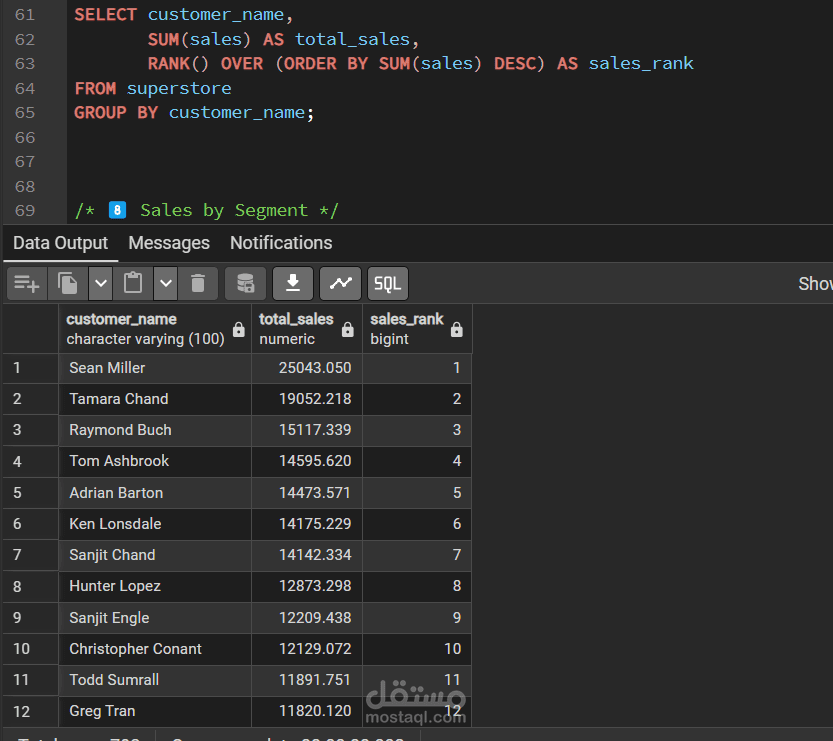Click the 14175.229 total sales cell
The image size is (833, 741).
point(307,524)
